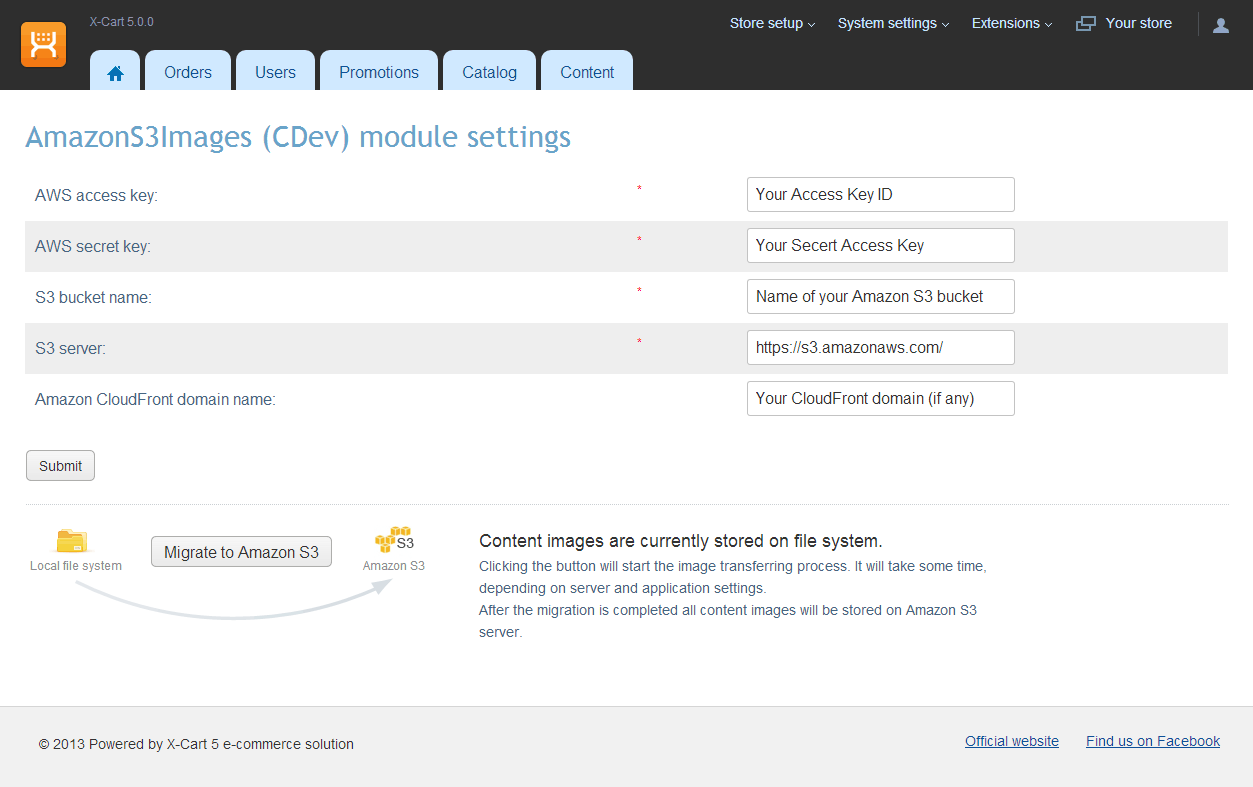
Task: Open the Find us on Facebook link
Action: coord(1153,741)
